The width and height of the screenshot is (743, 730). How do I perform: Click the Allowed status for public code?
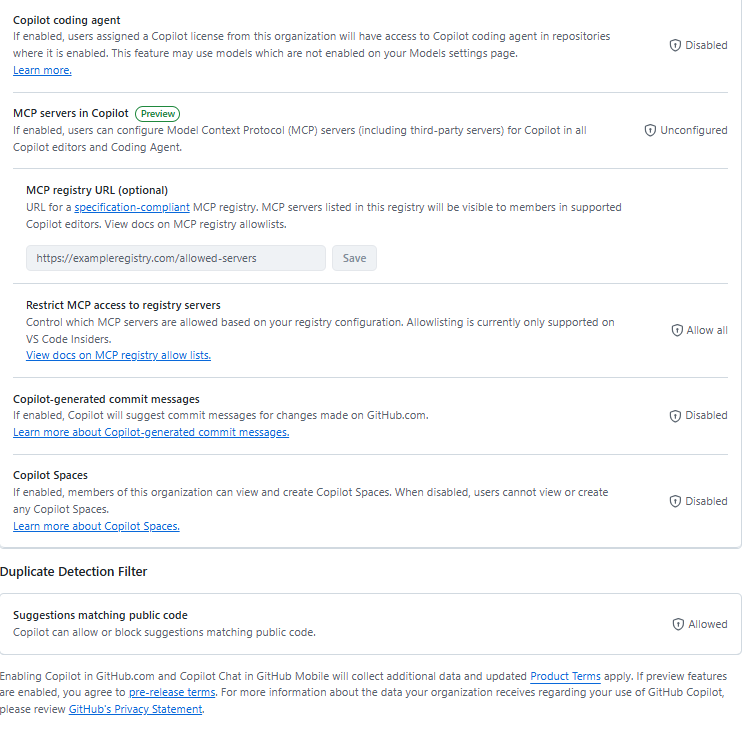pos(708,624)
